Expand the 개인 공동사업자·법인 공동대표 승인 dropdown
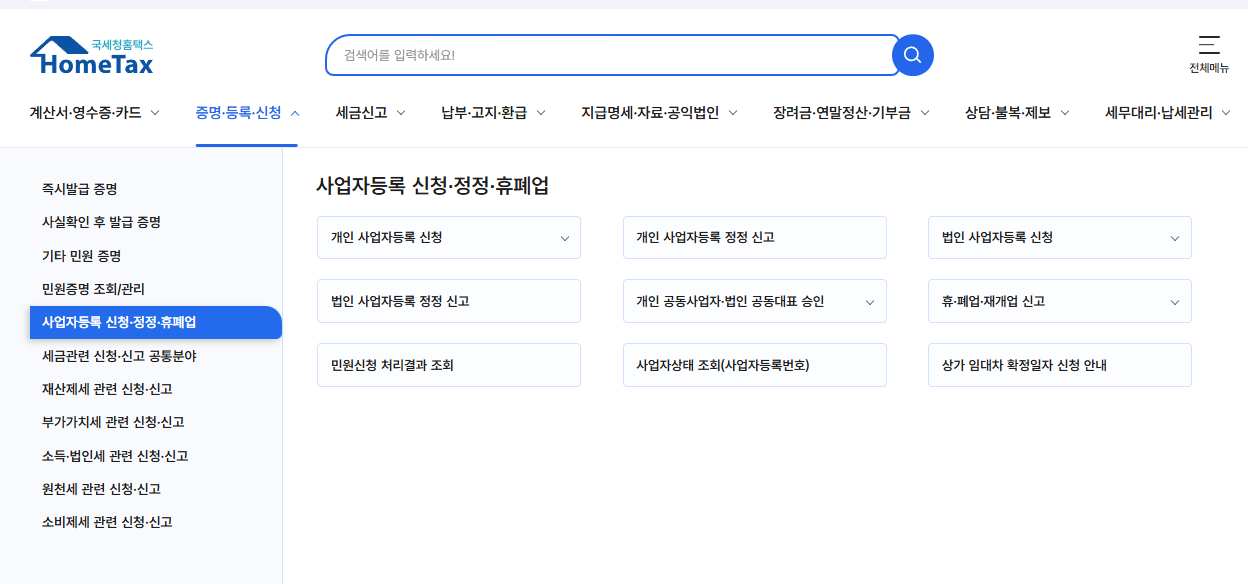 (754, 301)
